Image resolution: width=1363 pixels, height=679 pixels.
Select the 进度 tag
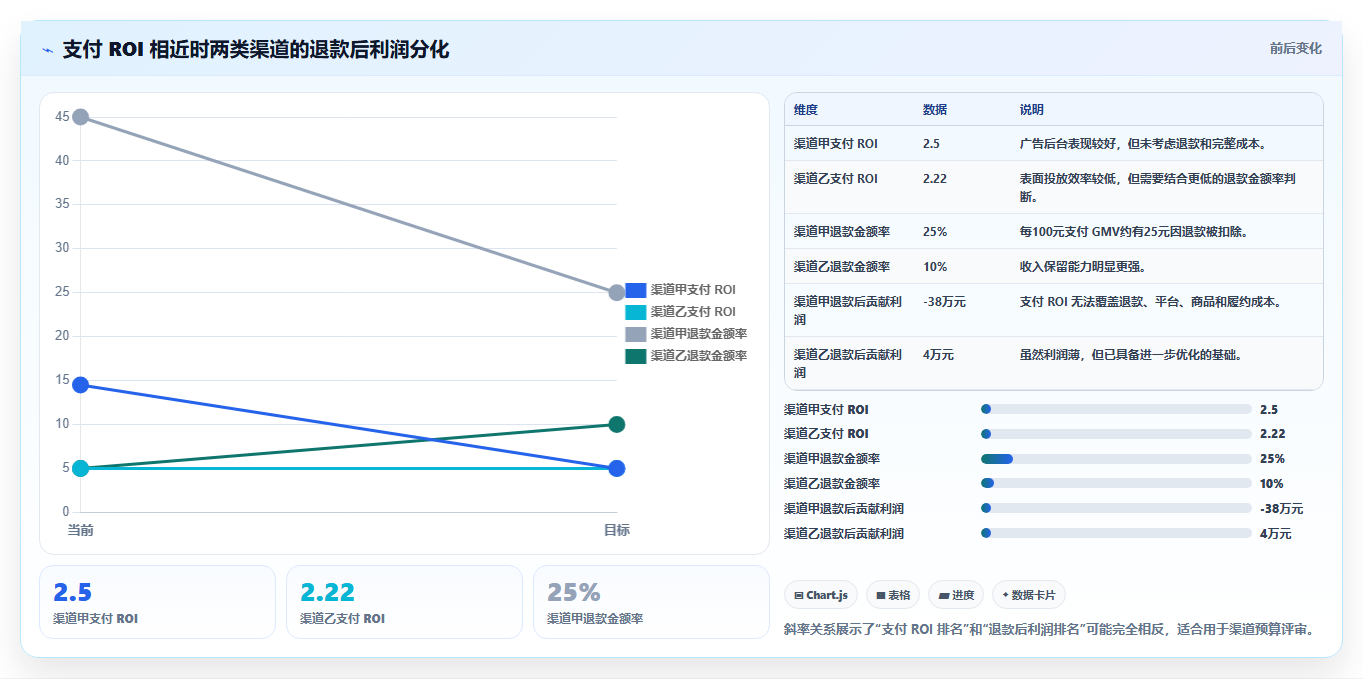pos(956,595)
